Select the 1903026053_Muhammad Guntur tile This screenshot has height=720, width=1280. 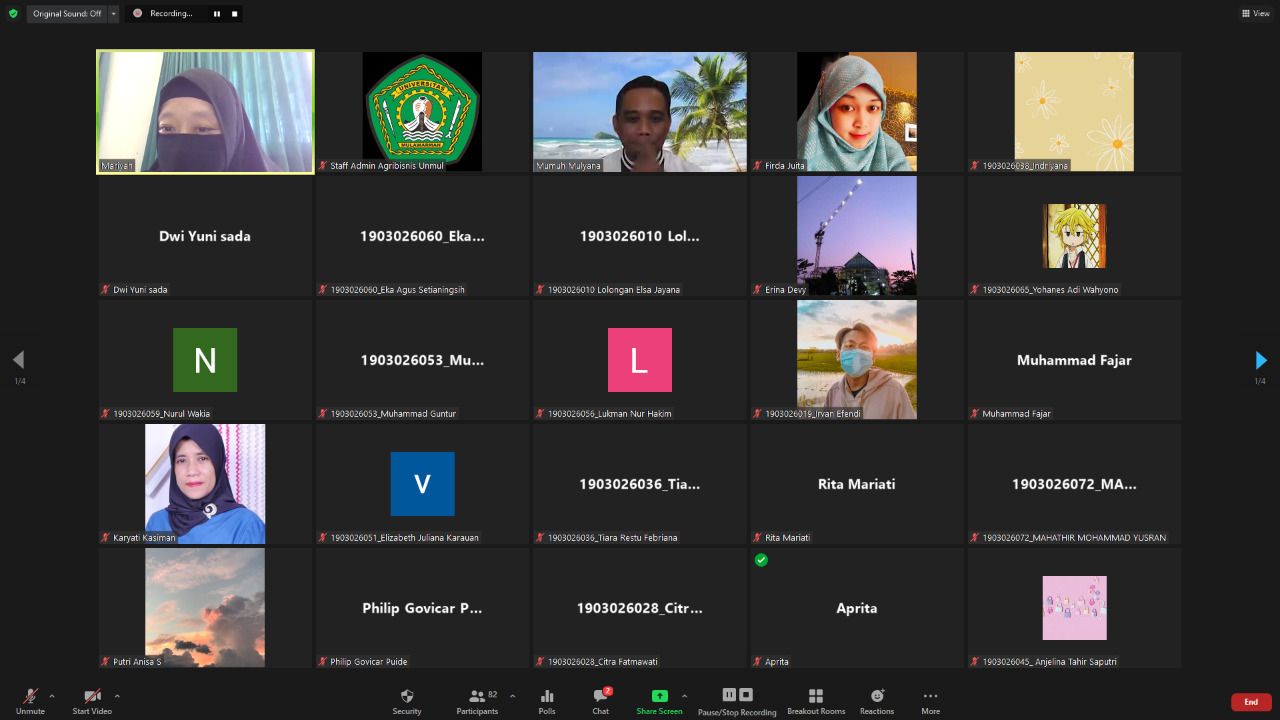tap(422, 360)
